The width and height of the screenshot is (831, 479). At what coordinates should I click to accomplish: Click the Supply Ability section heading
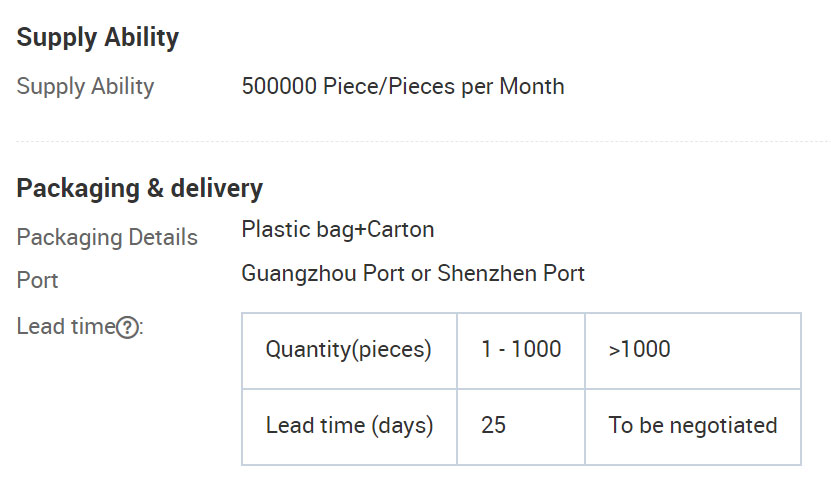pyautogui.click(x=98, y=38)
